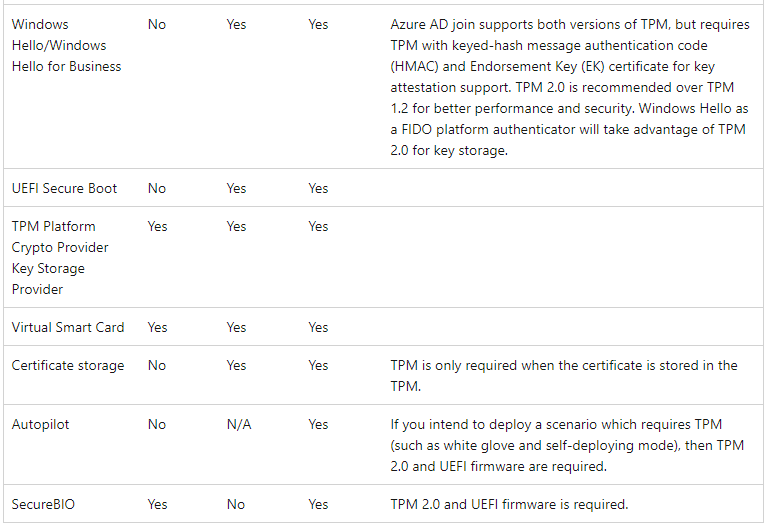Select the 'Virtual Smart Card' row label
Image resolution: width=772 pixels, height=527 pixels.
coord(67,327)
